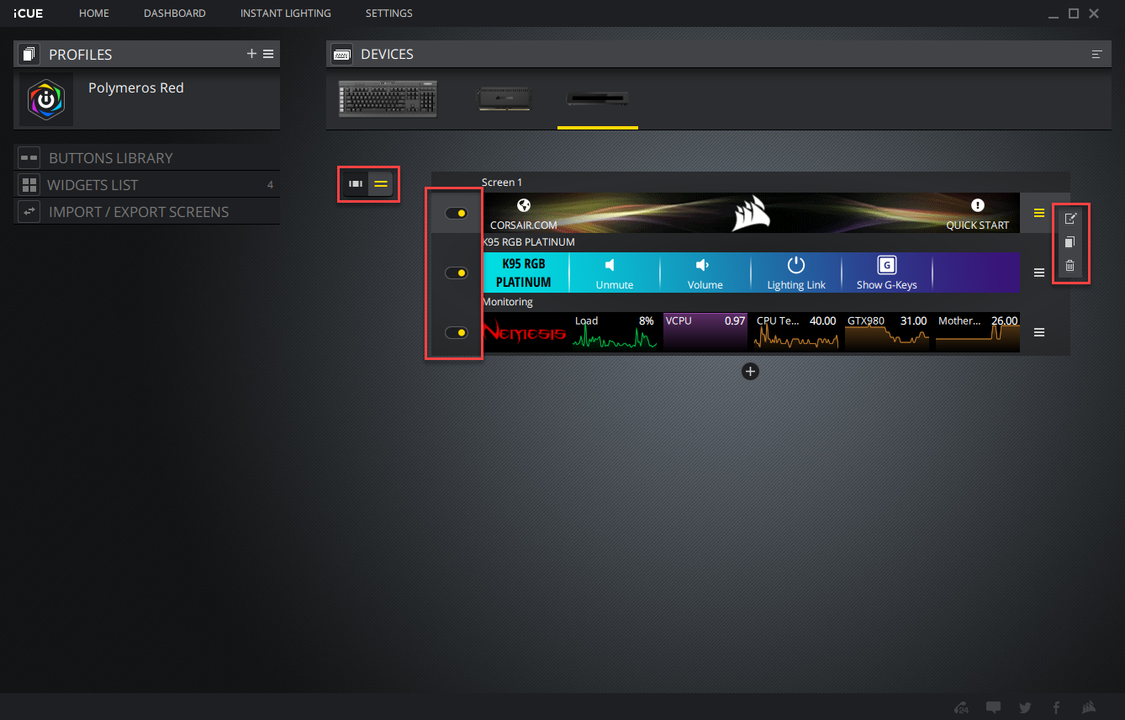Open K95 RGB PLATINUM screen menu
1125x720 pixels.
1039,273
